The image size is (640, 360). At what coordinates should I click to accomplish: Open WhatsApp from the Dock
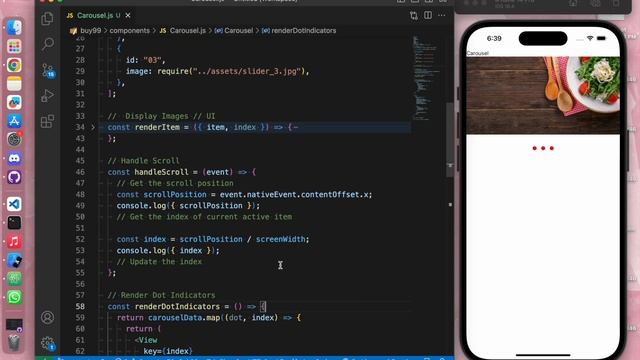click(14, 297)
